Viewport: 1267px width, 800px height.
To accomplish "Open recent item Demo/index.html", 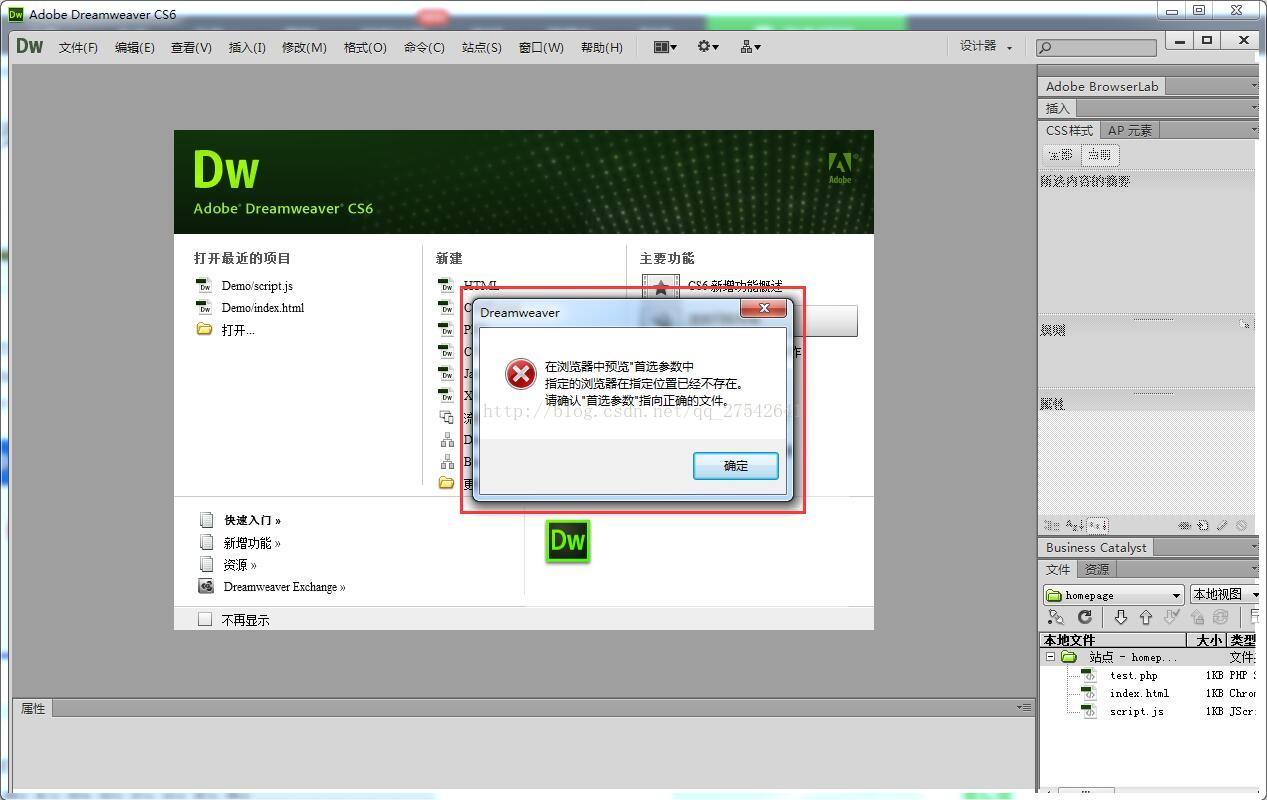I will tap(263, 308).
